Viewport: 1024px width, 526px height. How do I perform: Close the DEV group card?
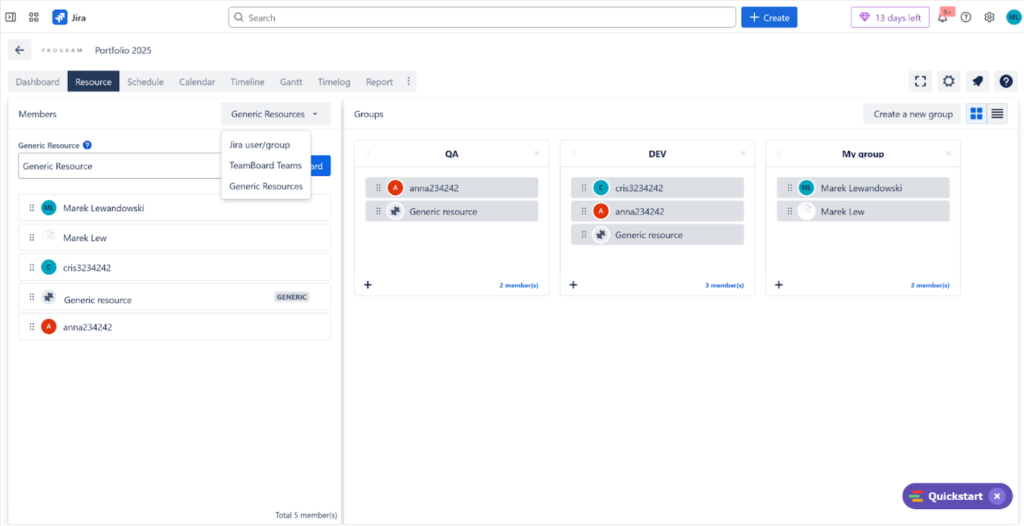pyautogui.click(x=743, y=154)
